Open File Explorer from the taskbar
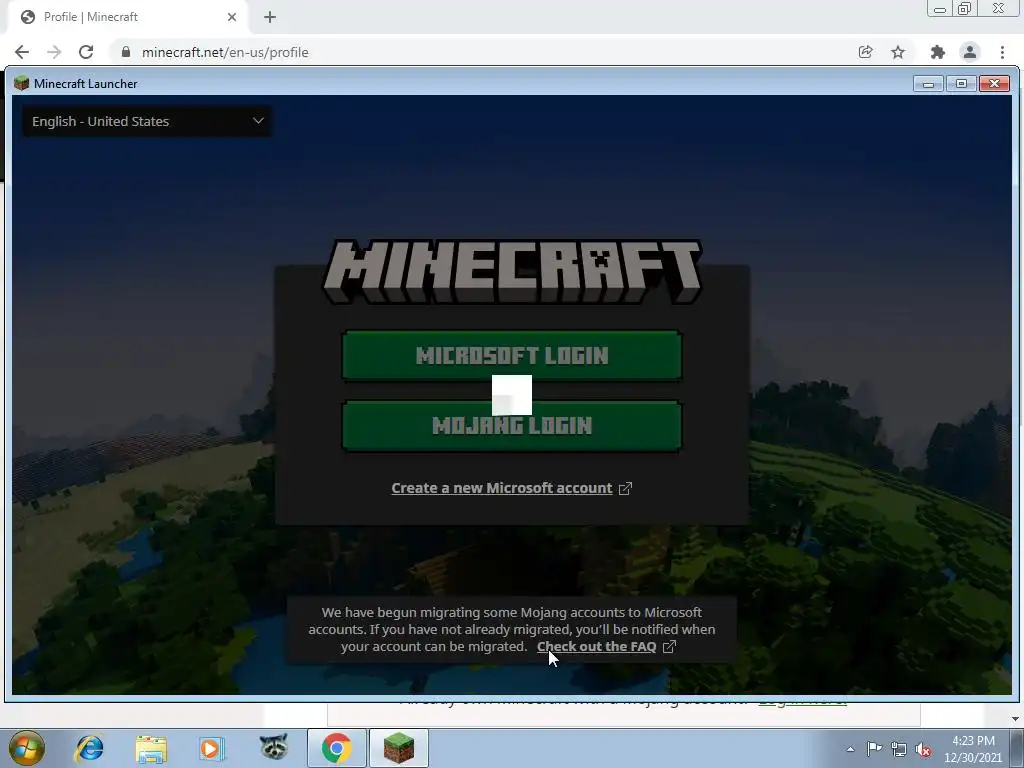This screenshot has height=768, width=1024. tap(151, 748)
